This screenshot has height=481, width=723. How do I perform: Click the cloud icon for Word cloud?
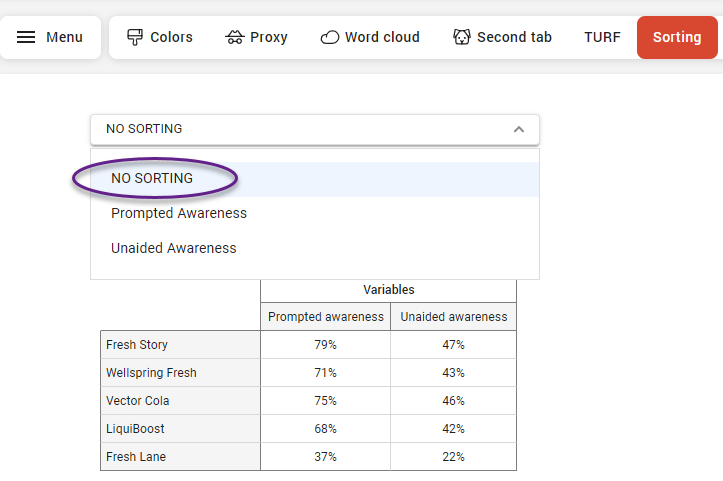[x=330, y=37]
